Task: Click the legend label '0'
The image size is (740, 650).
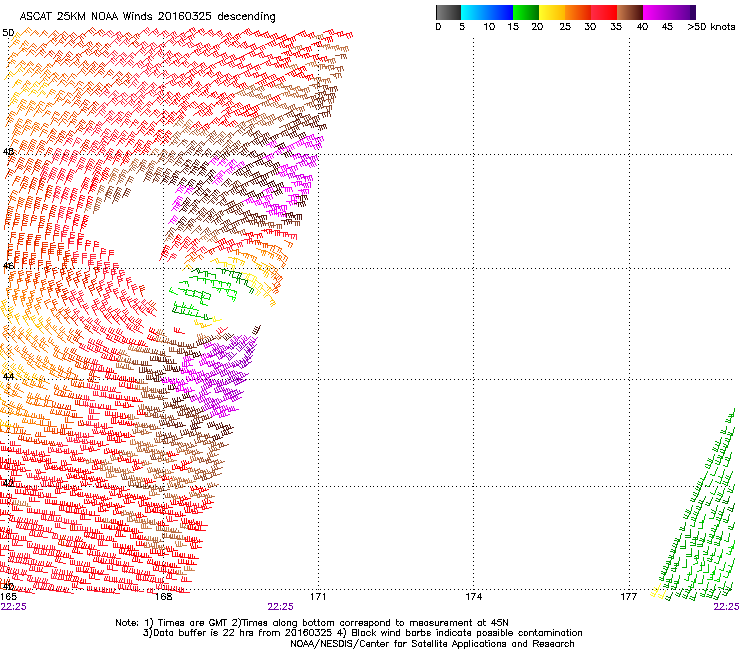Action: click(x=438, y=27)
